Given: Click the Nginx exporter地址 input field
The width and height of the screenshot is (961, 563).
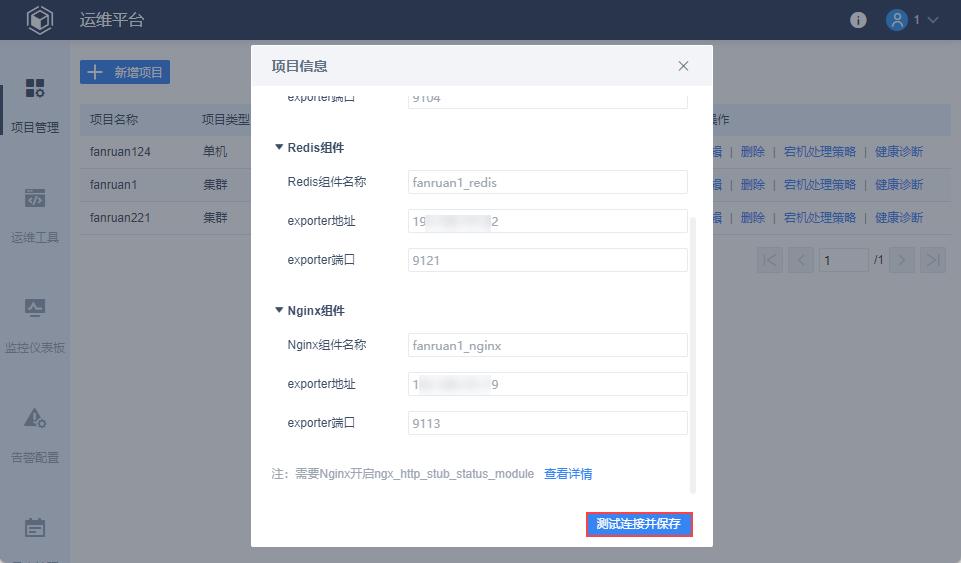Looking at the screenshot, I should (547, 384).
